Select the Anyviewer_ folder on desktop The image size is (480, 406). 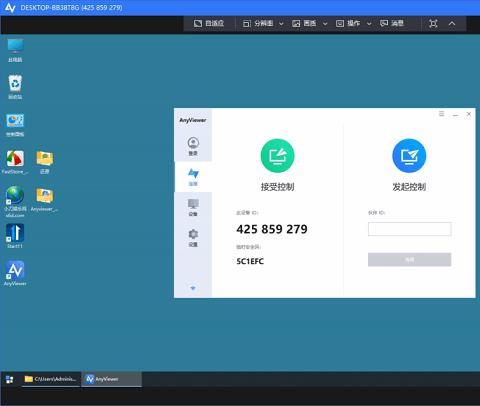tap(45, 199)
